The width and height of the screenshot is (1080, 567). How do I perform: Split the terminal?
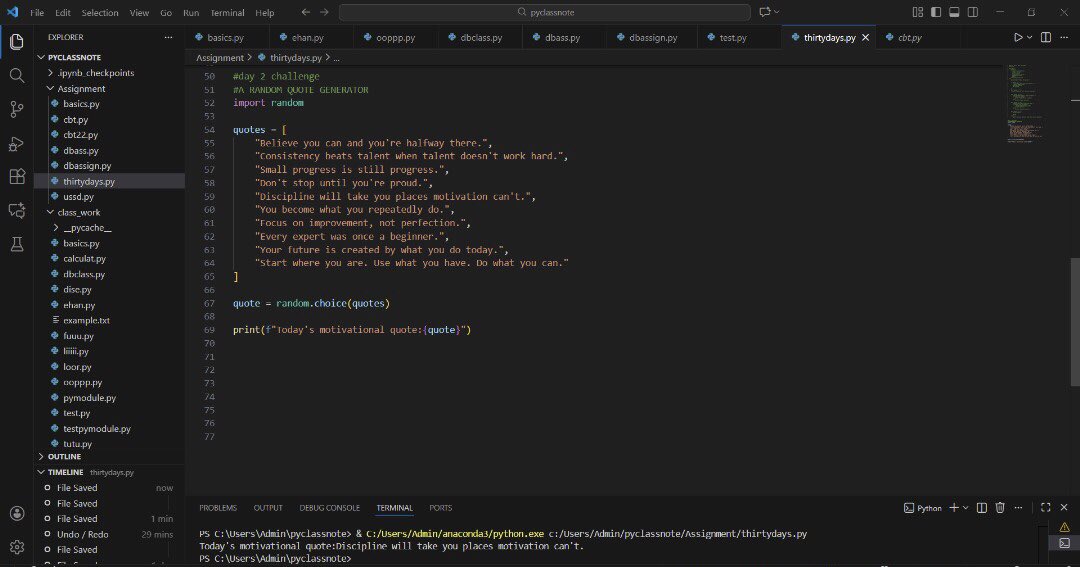982,508
